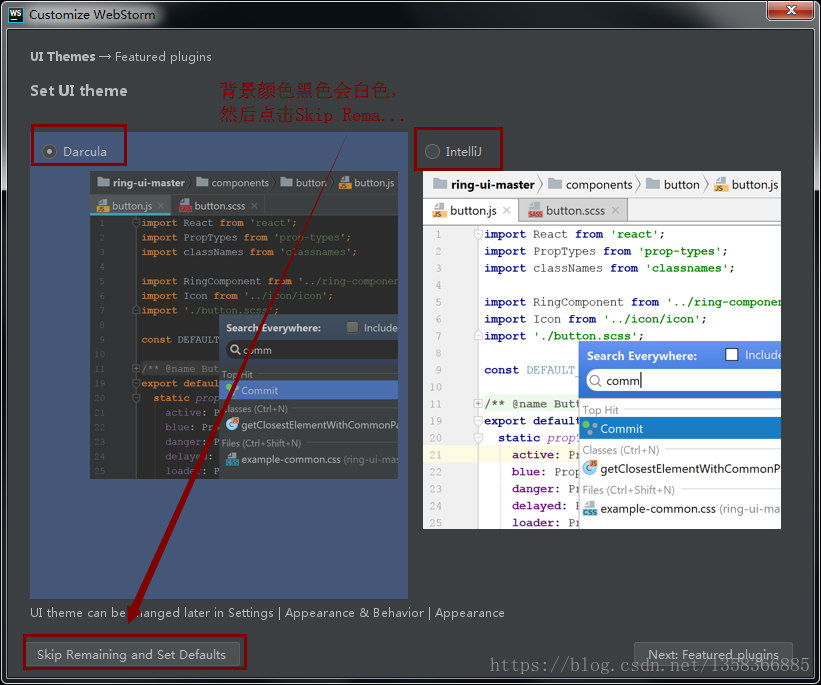Collapse export default block at line 19 in Darcula preview

(136, 383)
